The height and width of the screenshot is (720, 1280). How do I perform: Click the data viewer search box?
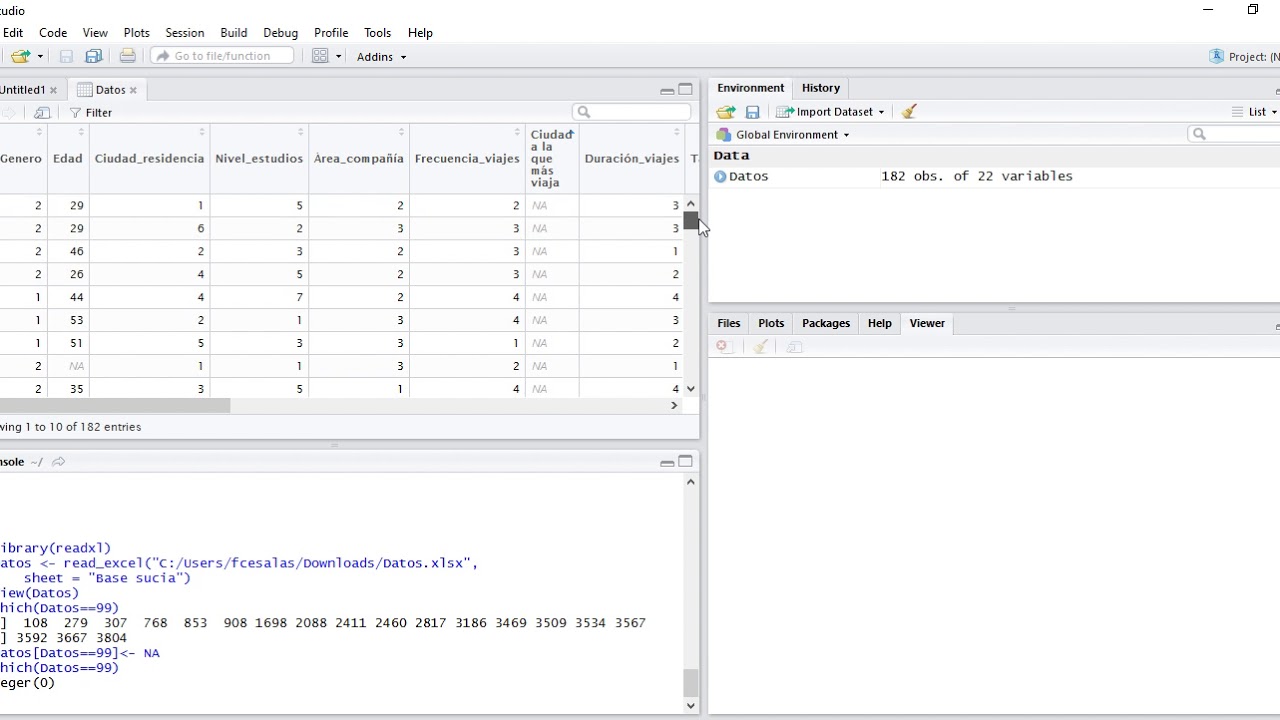632,112
